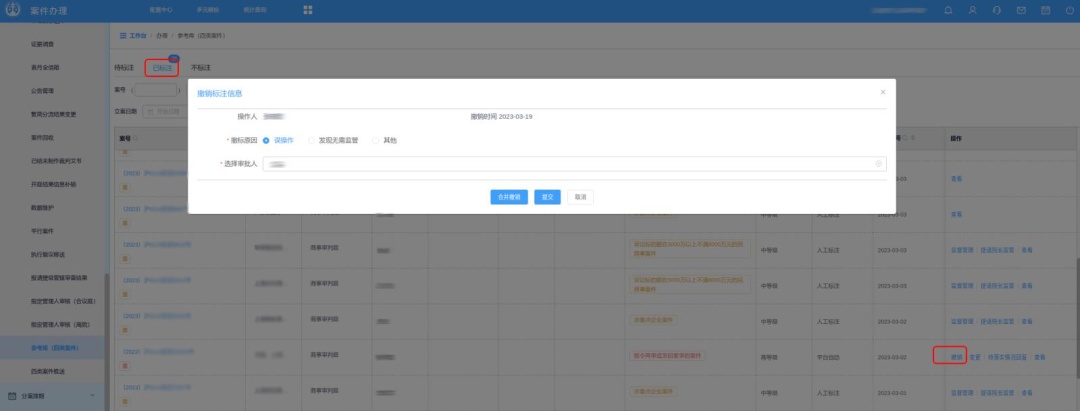
Task: Open the four-square app grid icon
Action: pyautogui.click(x=308, y=10)
